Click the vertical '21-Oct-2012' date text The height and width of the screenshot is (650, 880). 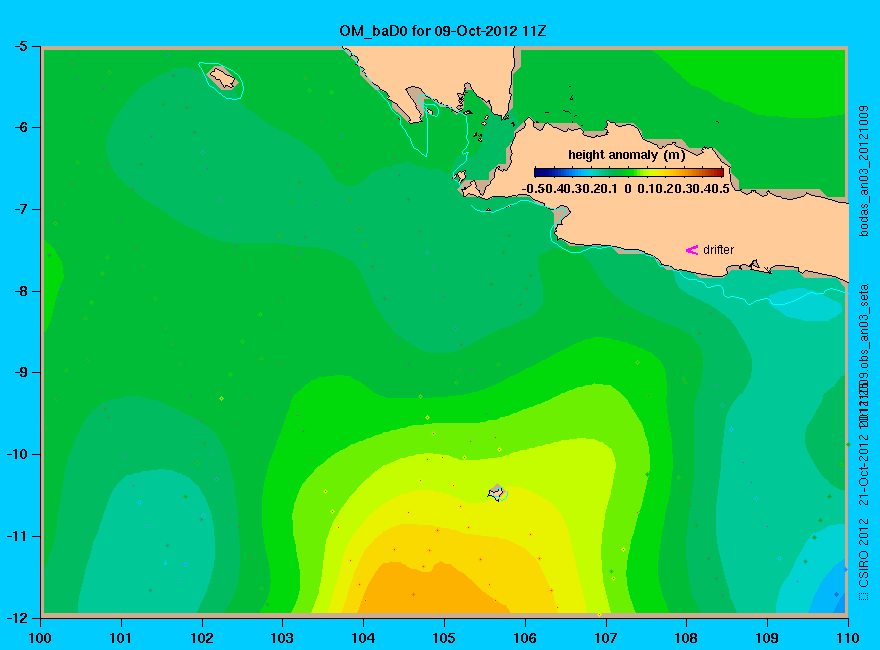click(x=864, y=470)
